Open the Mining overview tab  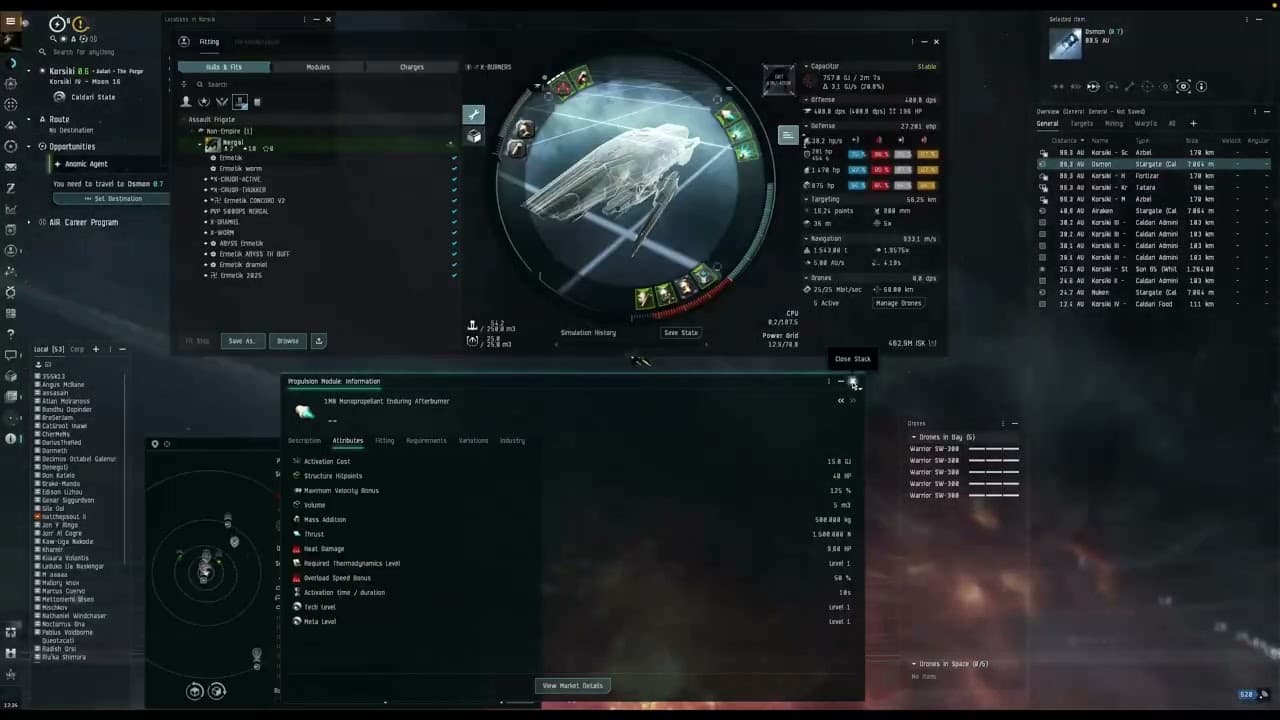coord(1113,124)
